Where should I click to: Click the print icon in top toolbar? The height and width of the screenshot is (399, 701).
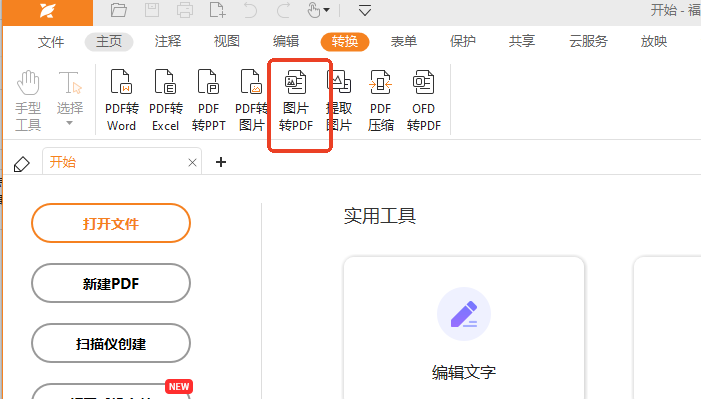(x=185, y=10)
